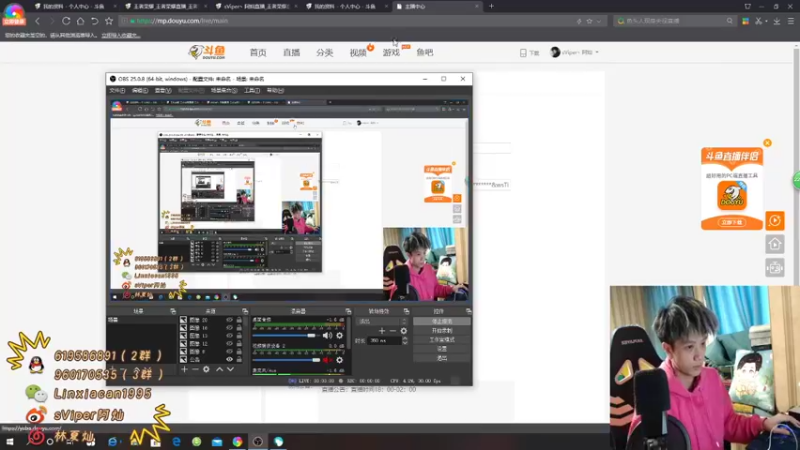The width and height of the screenshot is (800, 450).
Task: Open OBS 场景集合 menu
Action: coord(224,90)
